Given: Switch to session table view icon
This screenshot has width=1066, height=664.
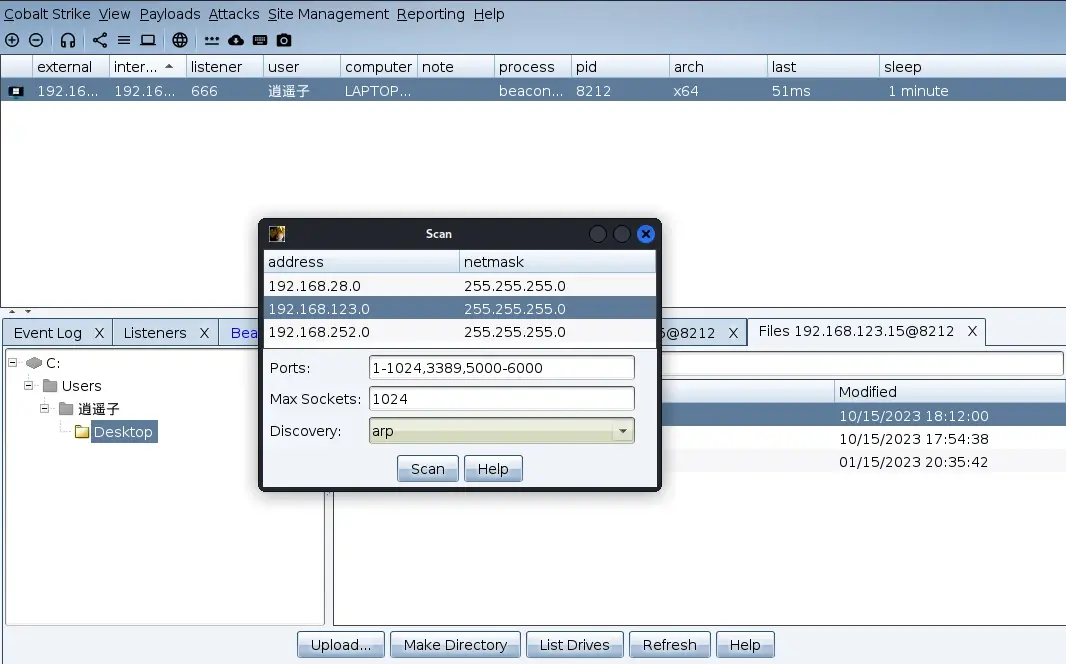Looking at the screenshot, I should [124, 40].
